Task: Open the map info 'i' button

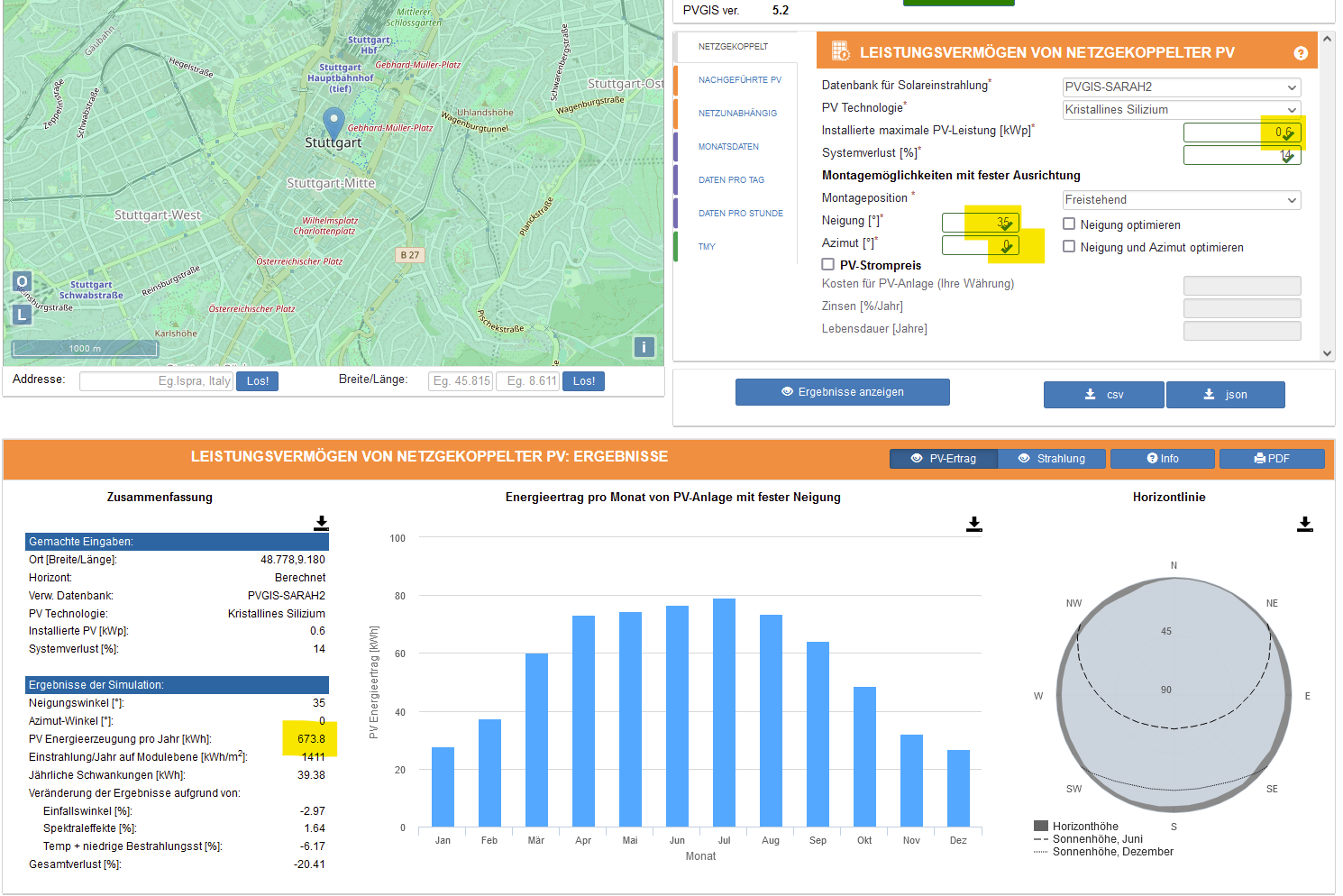Action: [644, 347]
